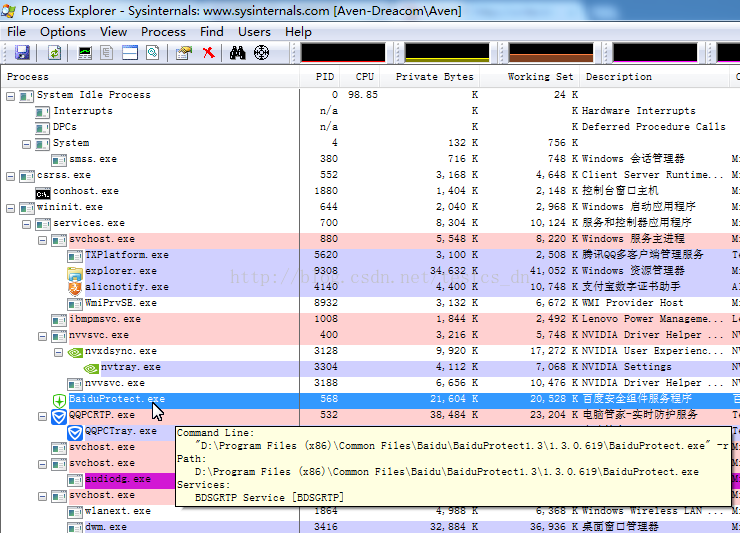Screen dimensions: 740x533
Task: Click the DLL/handles view toolbar icon
Action: point(152,52)
